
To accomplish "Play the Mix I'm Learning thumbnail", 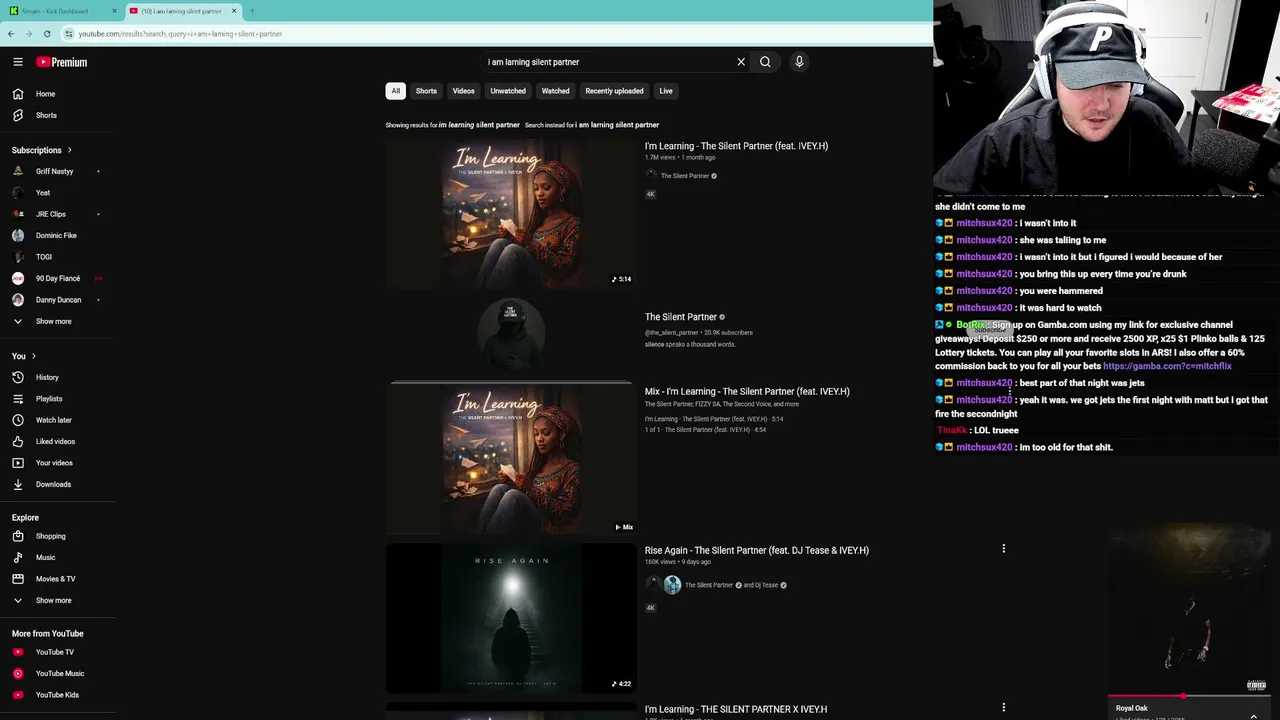I will (511, 459).
